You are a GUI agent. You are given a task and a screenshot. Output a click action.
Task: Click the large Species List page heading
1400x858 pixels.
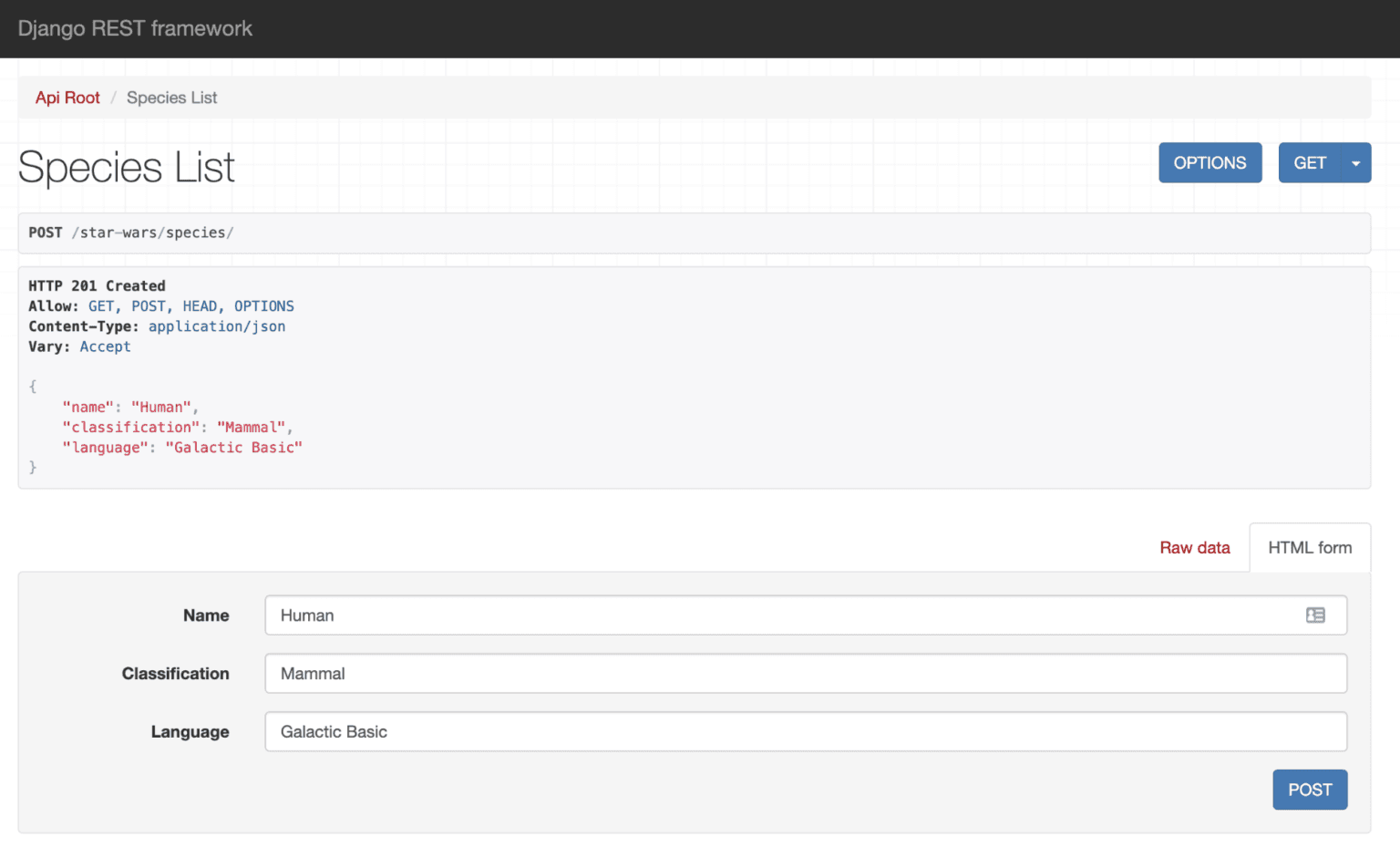tap(127, 168)
